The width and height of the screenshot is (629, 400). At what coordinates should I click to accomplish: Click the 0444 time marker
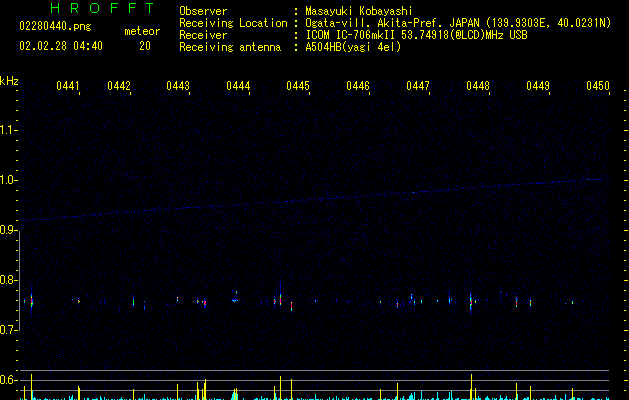tap(238, 86)
